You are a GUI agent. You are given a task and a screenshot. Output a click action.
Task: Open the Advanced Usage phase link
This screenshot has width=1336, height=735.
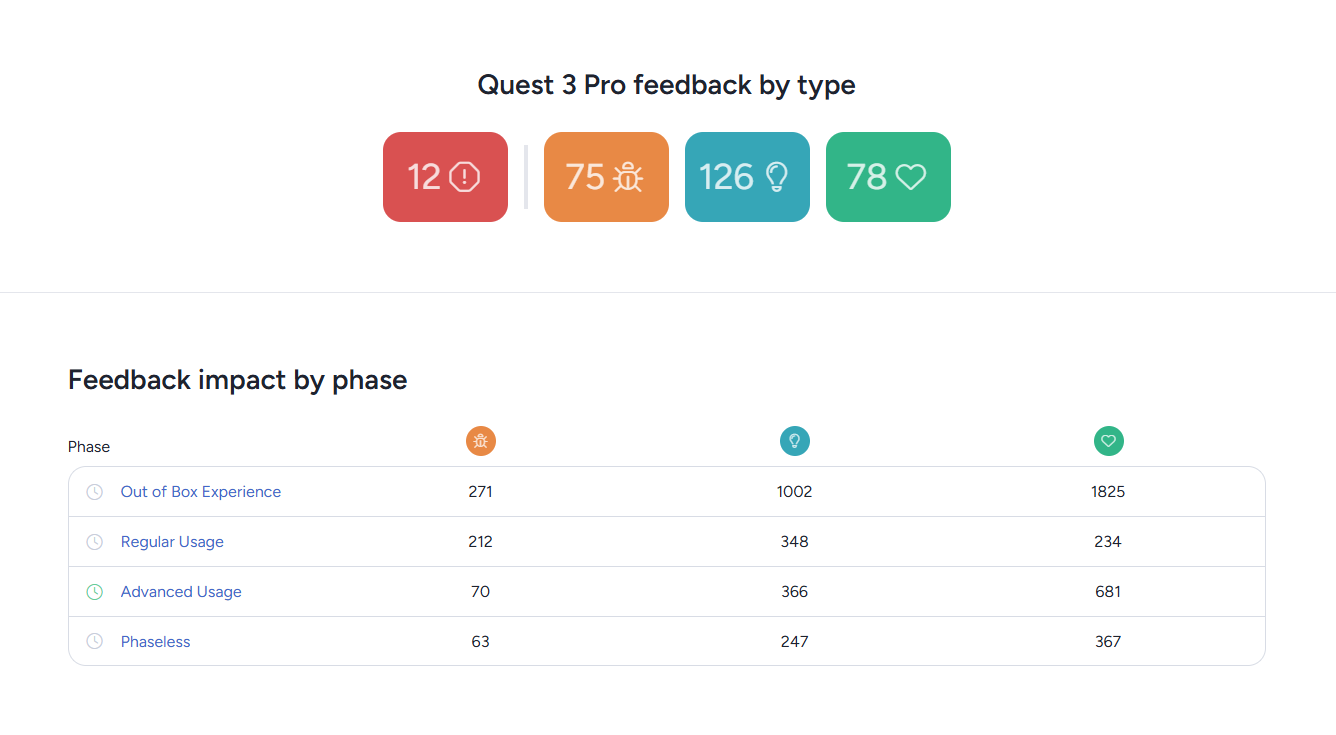pyautogui.click(x=181, y=592)
